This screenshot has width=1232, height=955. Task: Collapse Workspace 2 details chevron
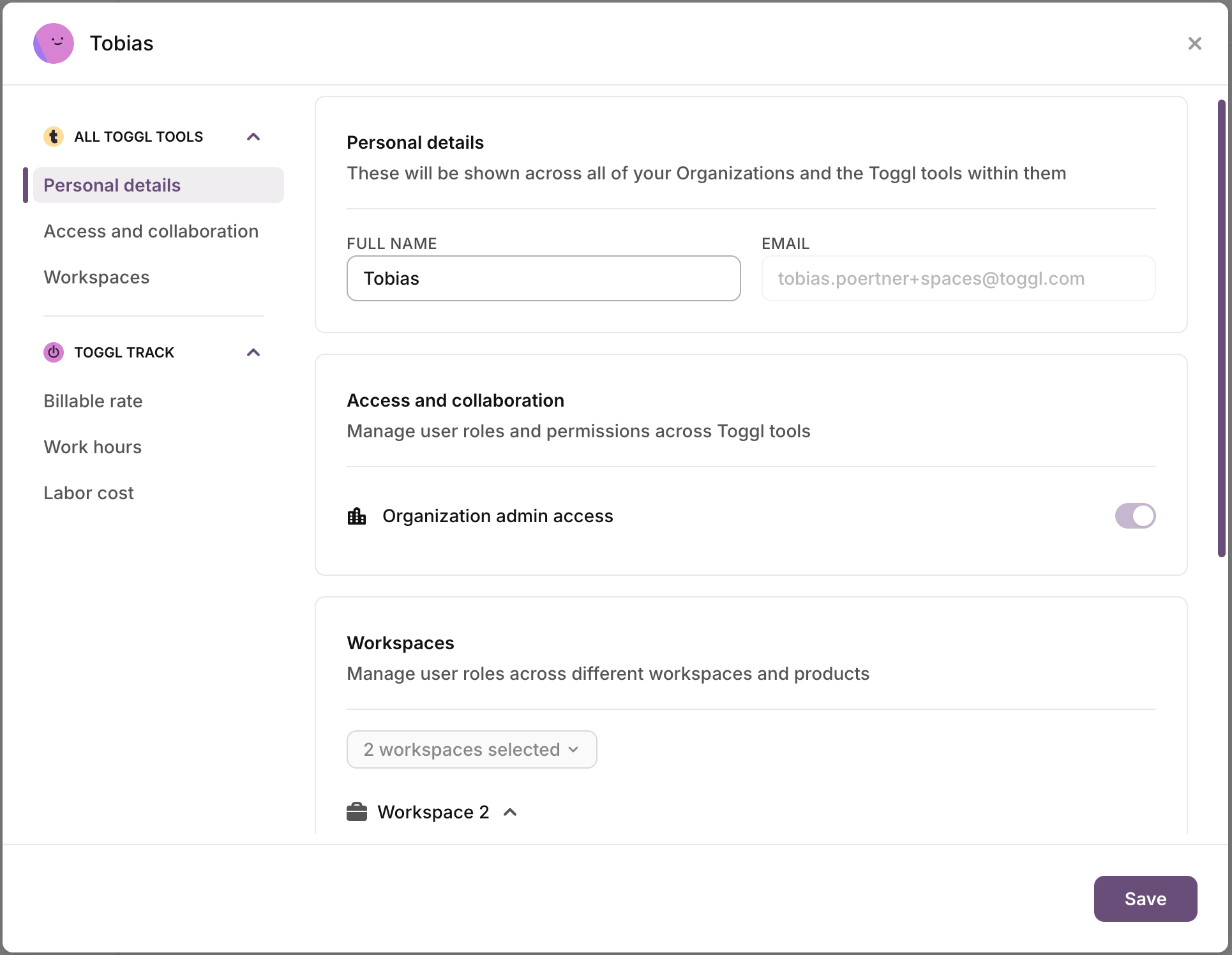click(510, 812)
